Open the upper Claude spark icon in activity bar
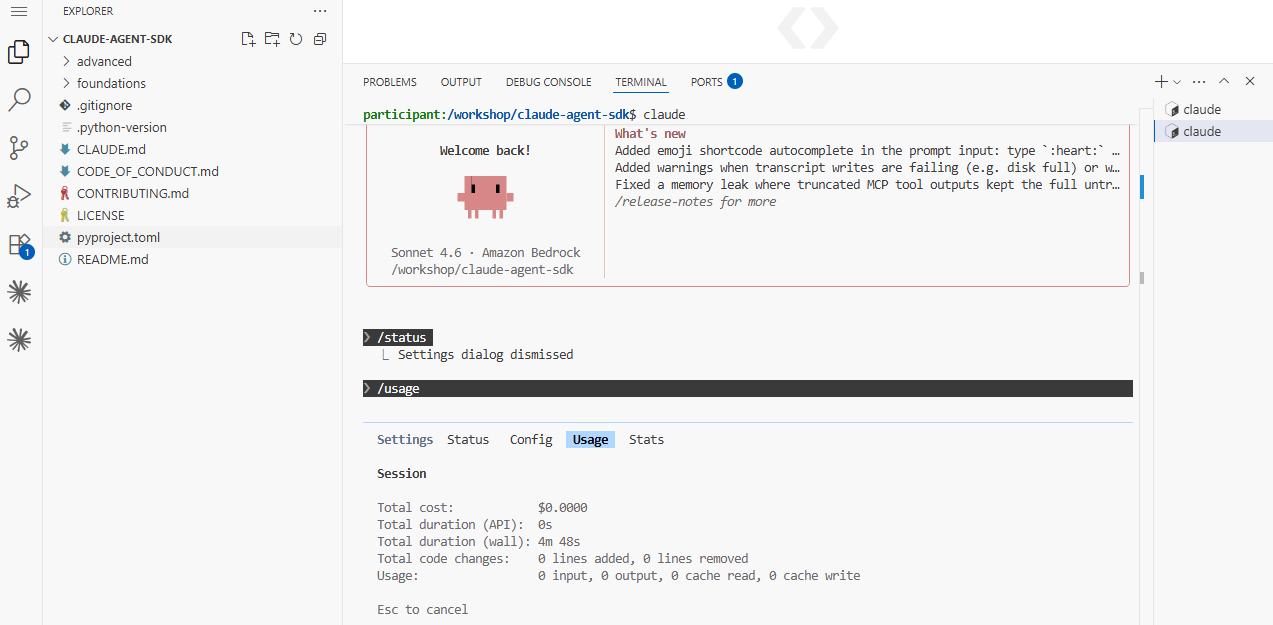The image size is (1273, 625). click(18, 292)
